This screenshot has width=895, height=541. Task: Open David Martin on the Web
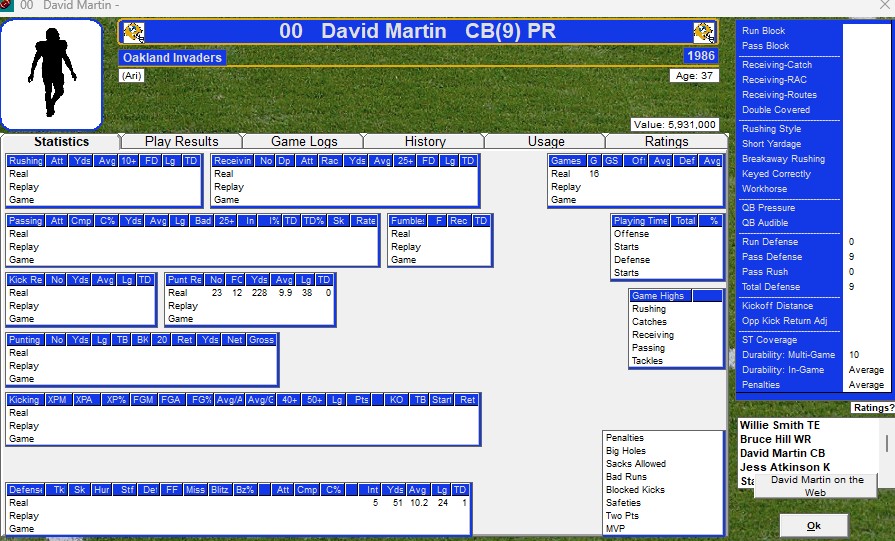815,486
